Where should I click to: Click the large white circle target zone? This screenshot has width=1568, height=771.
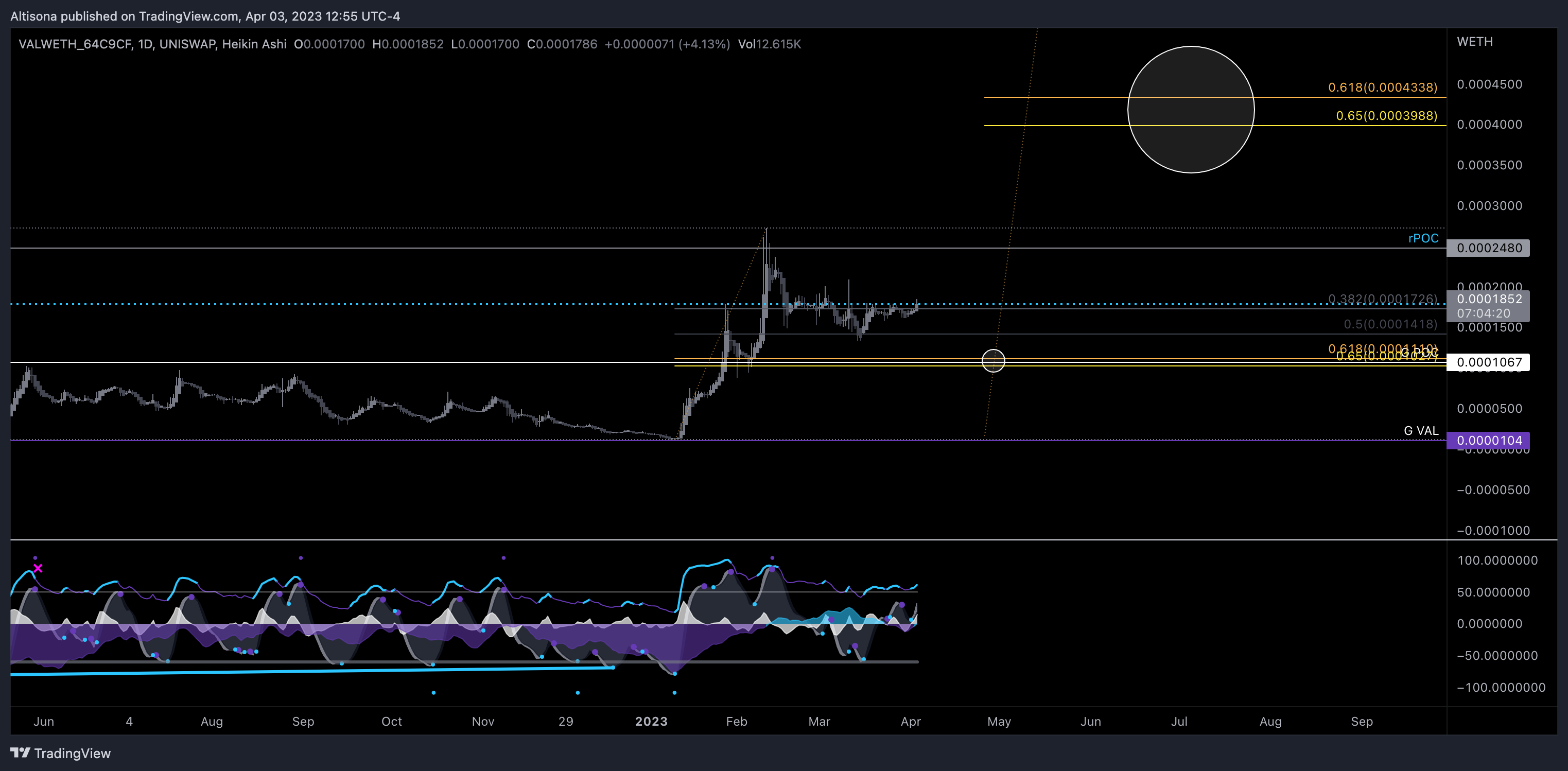point(1191,110)
